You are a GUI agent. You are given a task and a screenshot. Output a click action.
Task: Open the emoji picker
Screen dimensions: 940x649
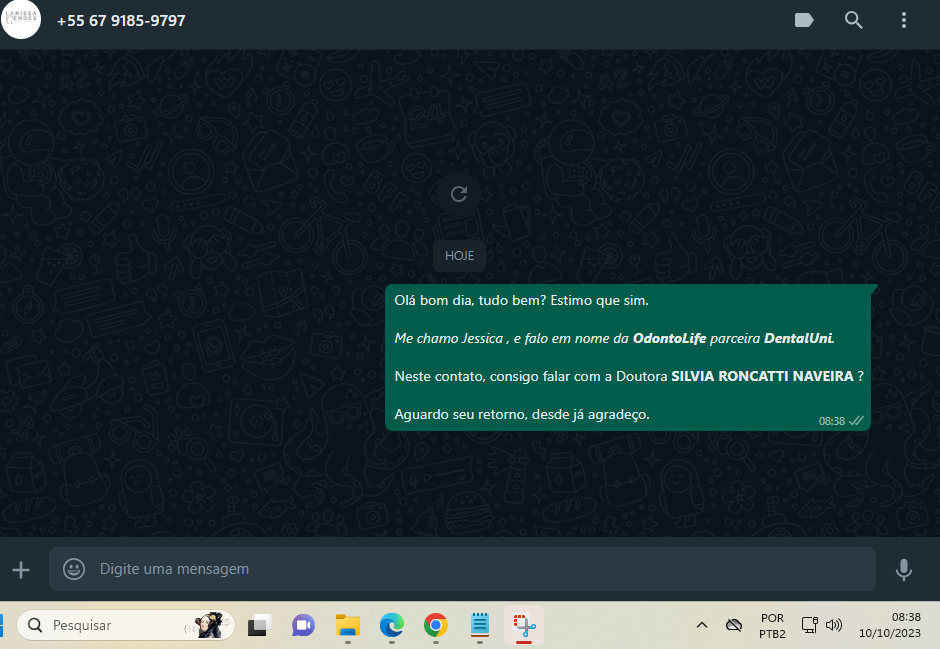(74, 569)
